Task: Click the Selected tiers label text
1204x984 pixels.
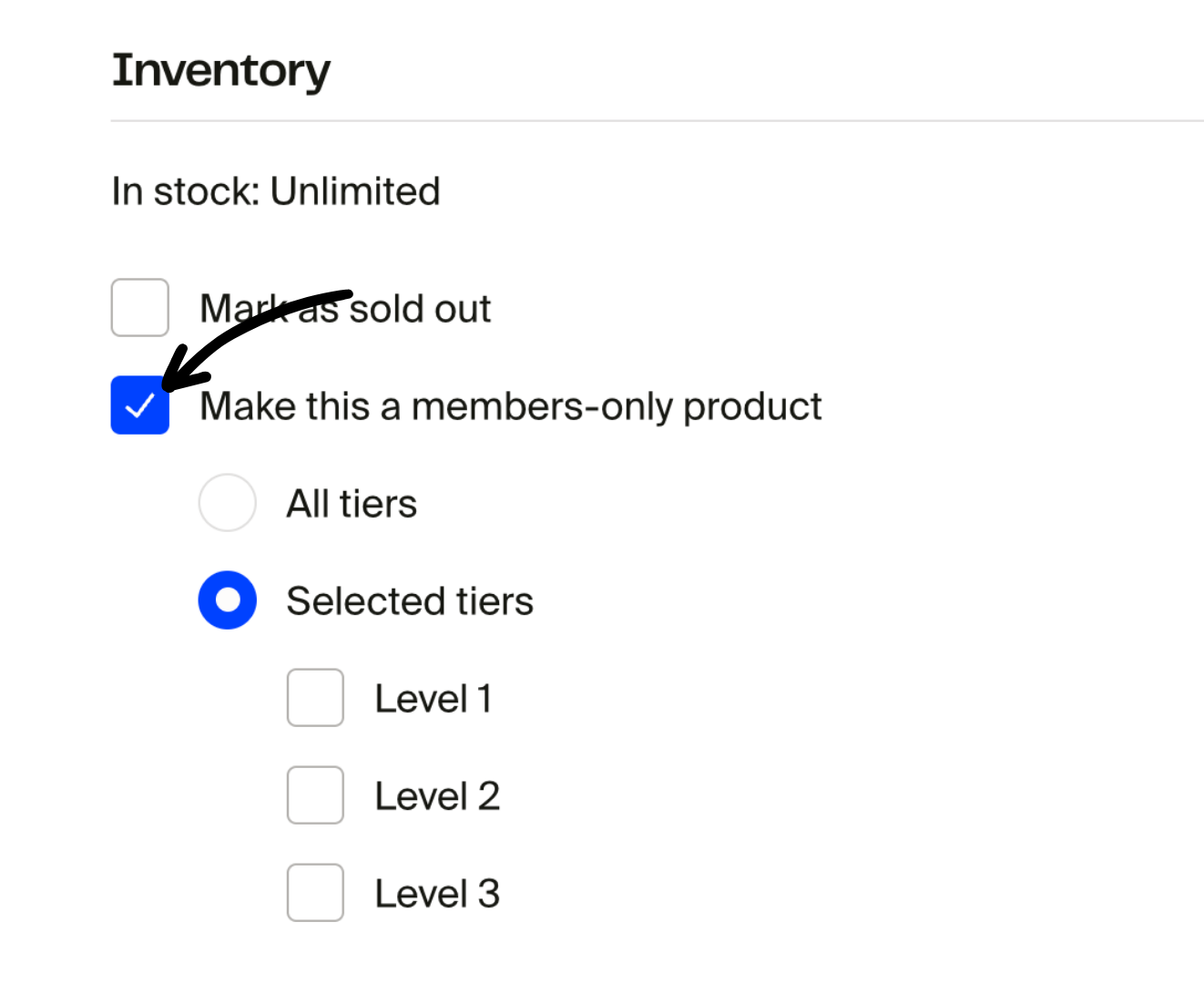Action: 409,600
